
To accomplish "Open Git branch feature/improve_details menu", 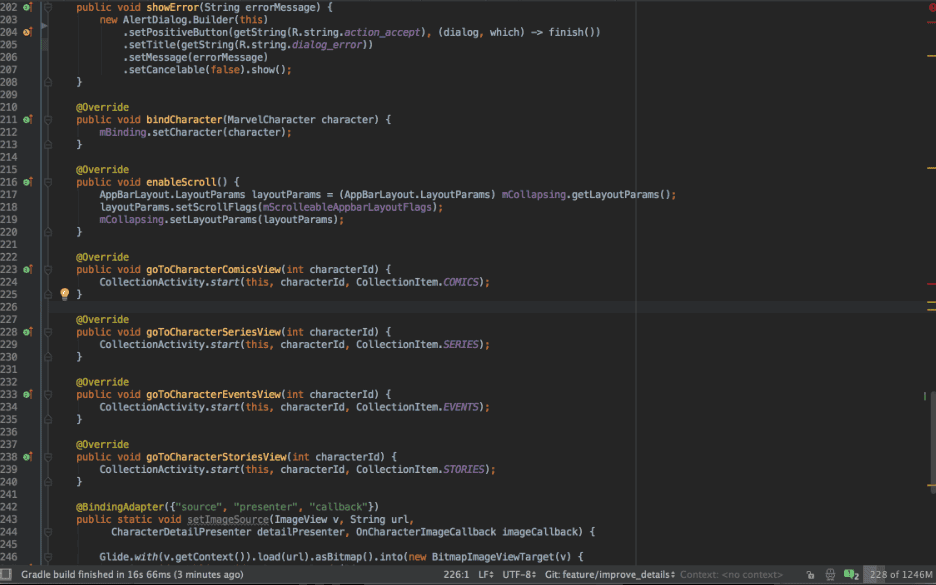I will [x=609, y=575].
